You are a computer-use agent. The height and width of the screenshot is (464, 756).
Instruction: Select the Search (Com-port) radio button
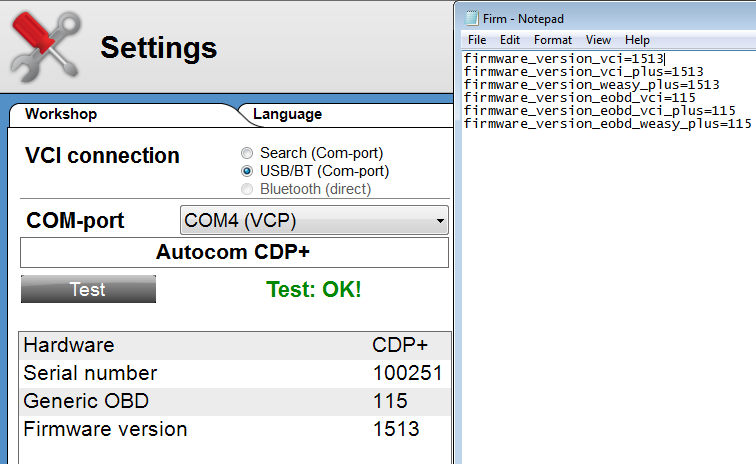[247, 153]
